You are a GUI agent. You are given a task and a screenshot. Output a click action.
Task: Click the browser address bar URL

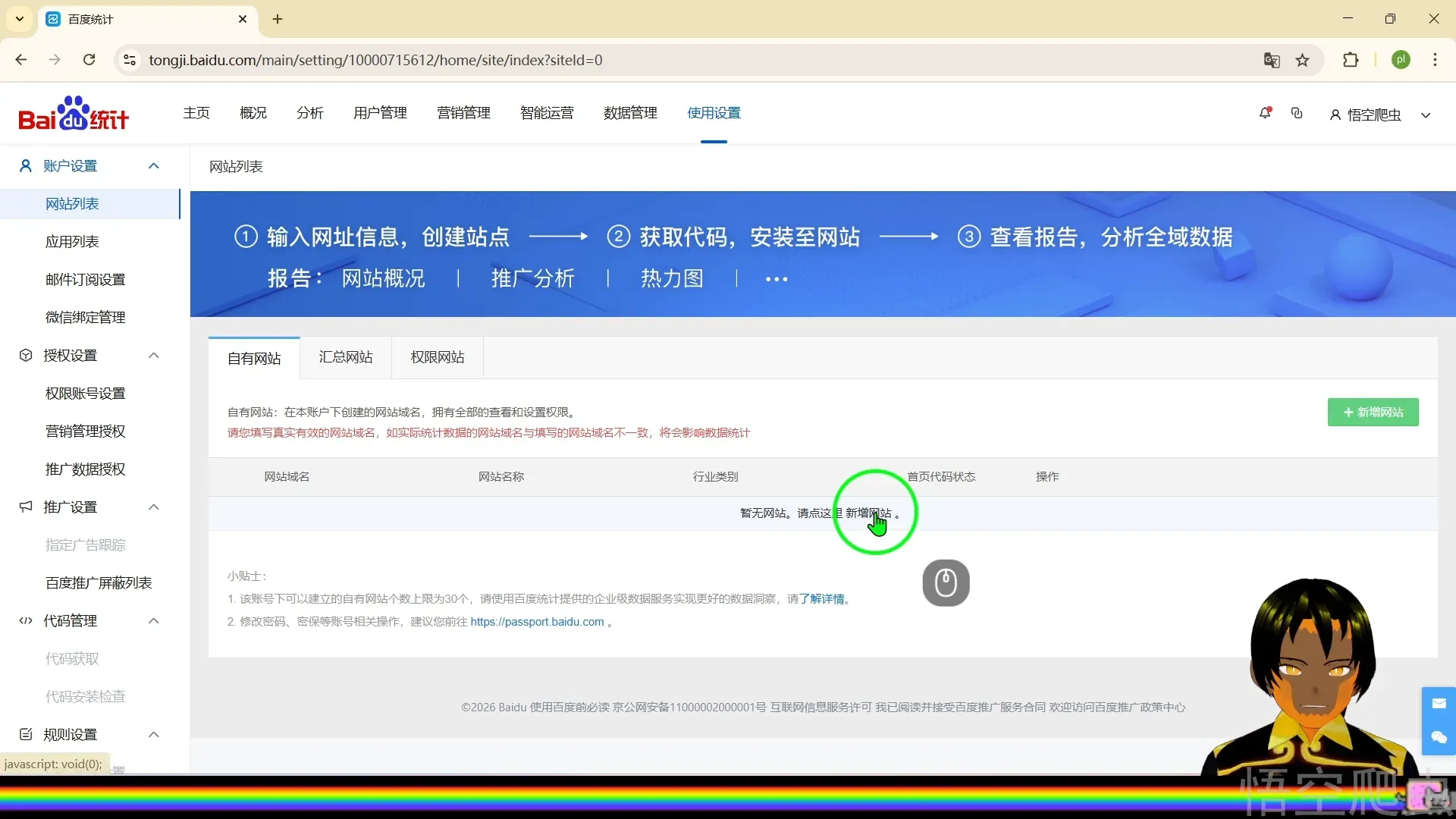375,60
